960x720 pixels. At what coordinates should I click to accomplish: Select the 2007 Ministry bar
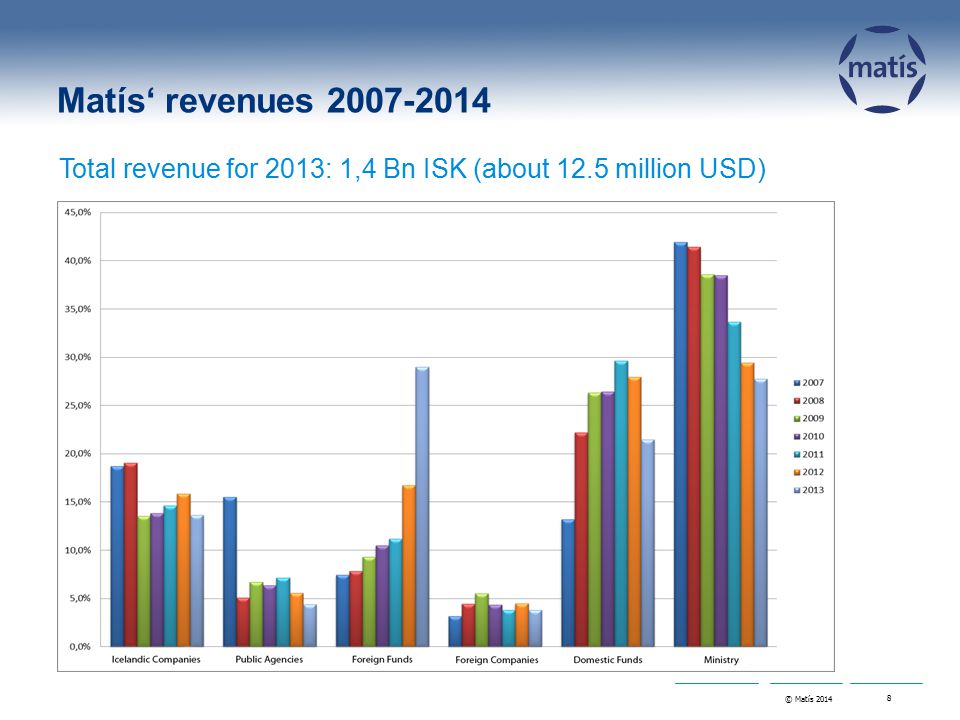point(681,444)
